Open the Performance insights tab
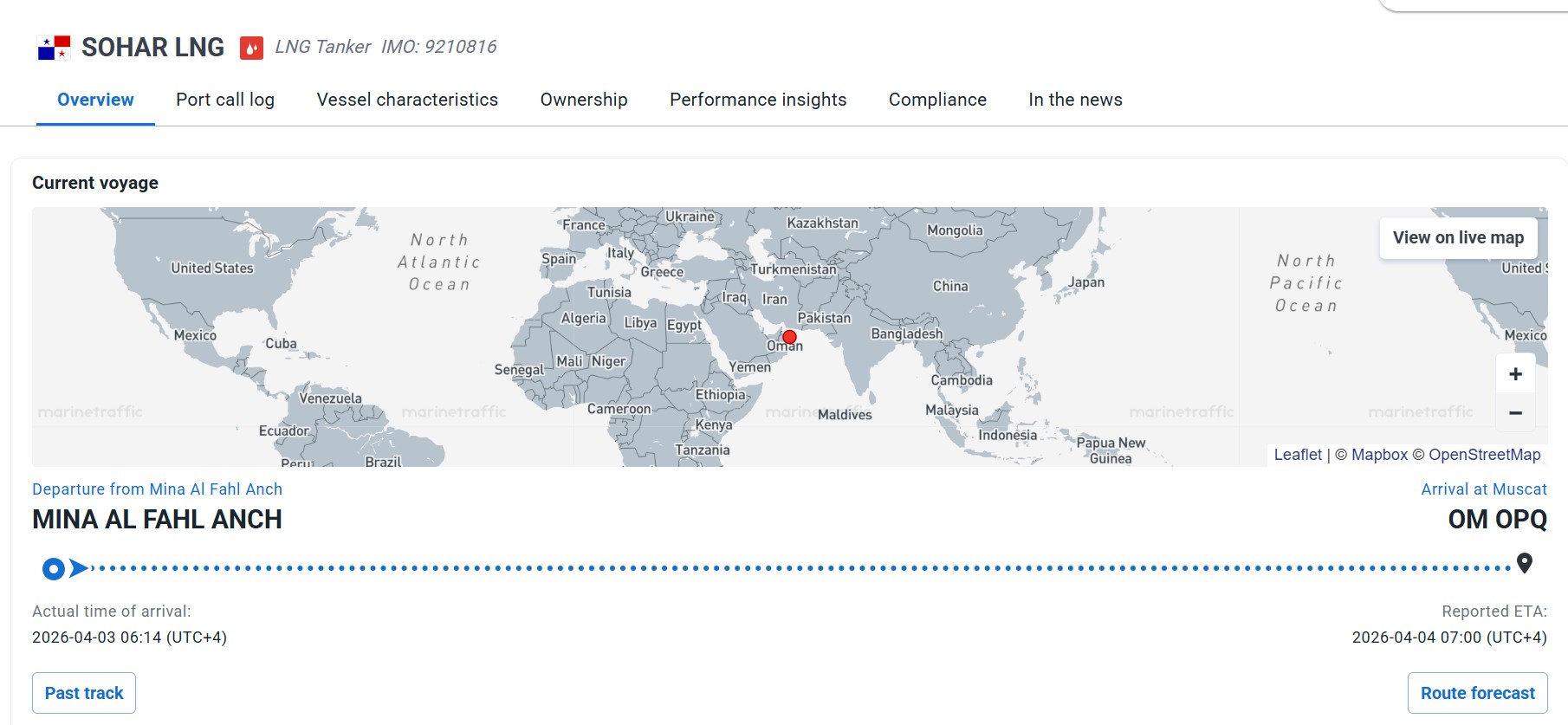This screenshot has height=725, width=1568. point(758,100)
